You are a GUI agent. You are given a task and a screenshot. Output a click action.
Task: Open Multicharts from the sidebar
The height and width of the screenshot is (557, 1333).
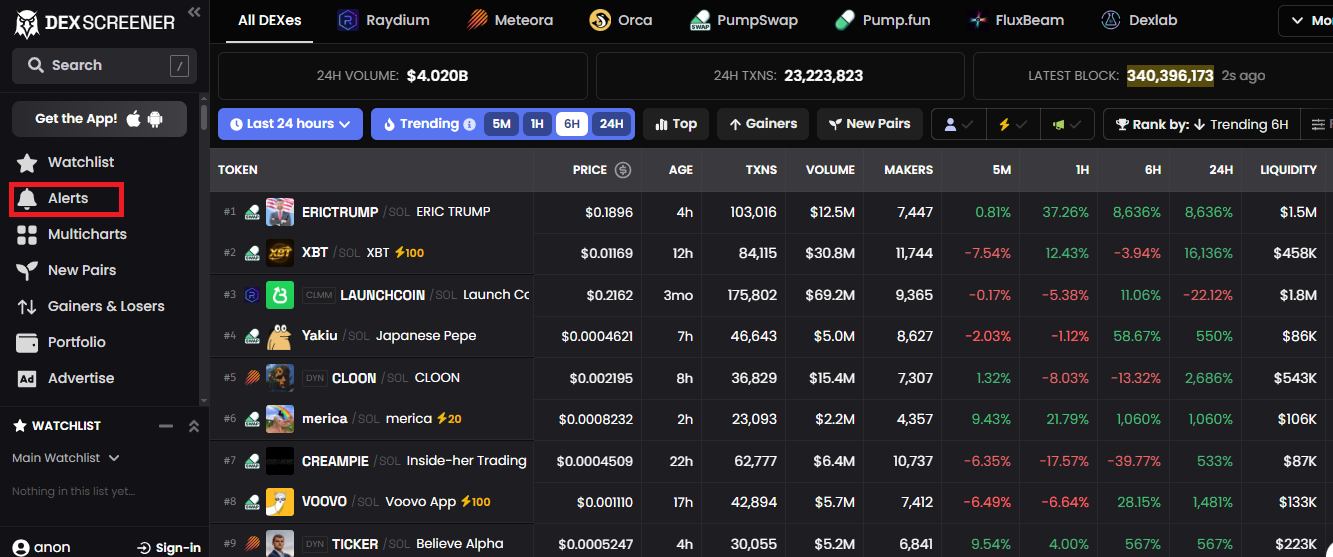point(86,234)
